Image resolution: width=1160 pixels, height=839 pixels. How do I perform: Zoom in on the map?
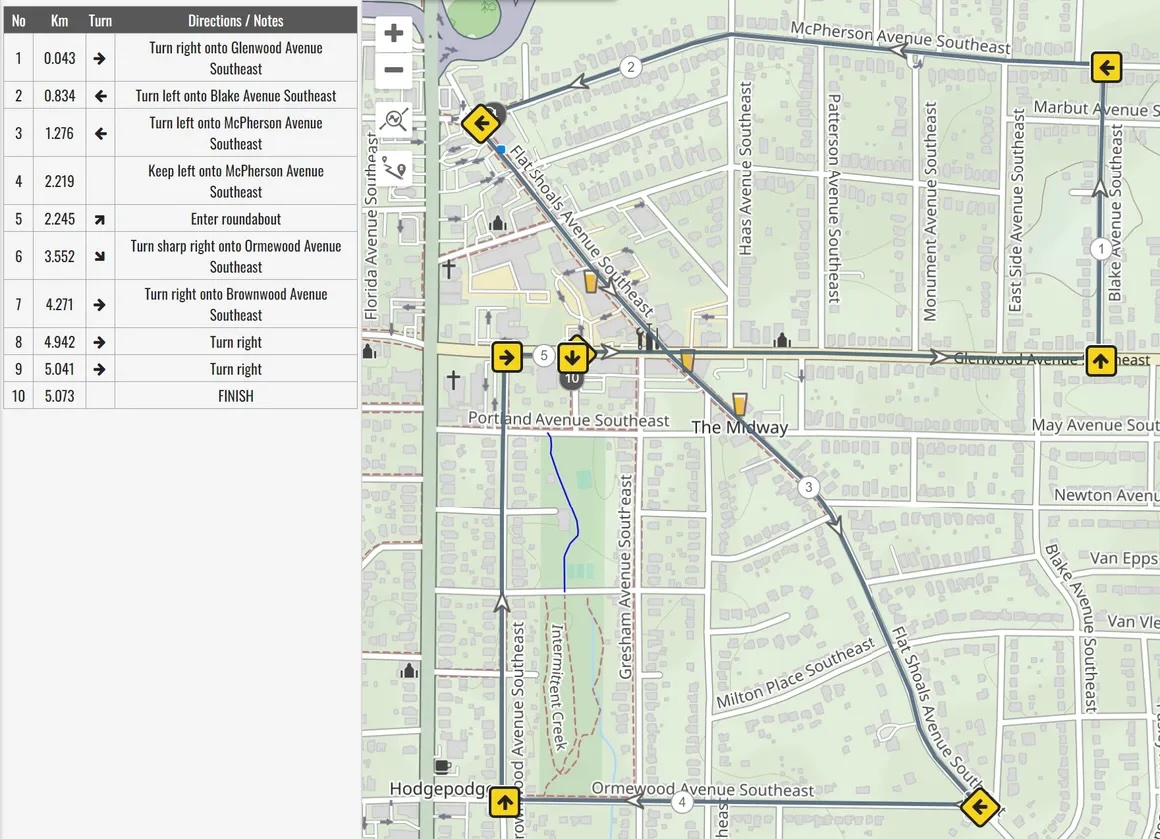coord(393,32)
